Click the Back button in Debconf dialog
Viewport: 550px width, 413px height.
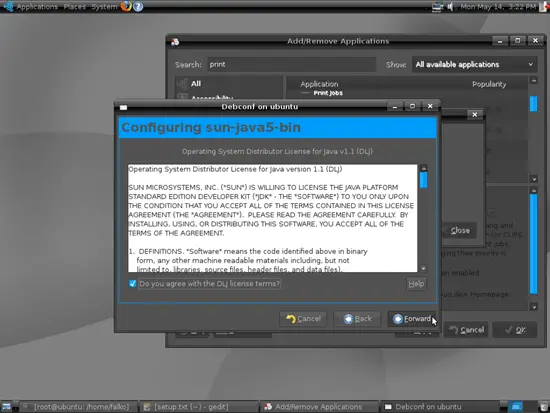(x=357, y=319)
